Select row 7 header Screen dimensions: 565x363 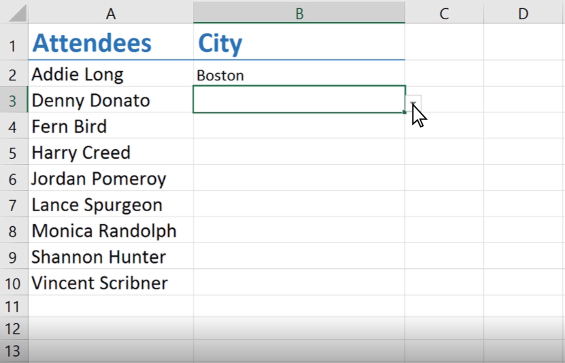[x=14, y=204]
